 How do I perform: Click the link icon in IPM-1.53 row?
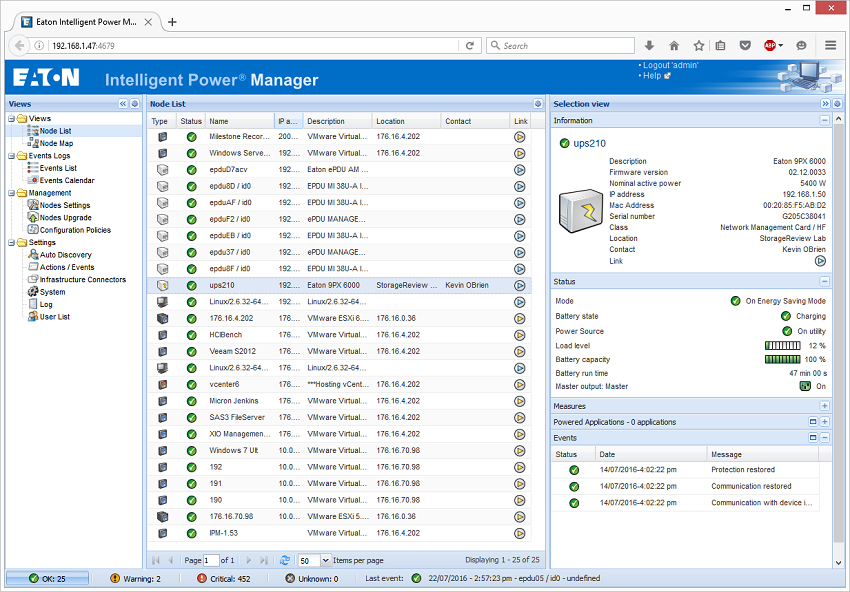coord(519,533)
